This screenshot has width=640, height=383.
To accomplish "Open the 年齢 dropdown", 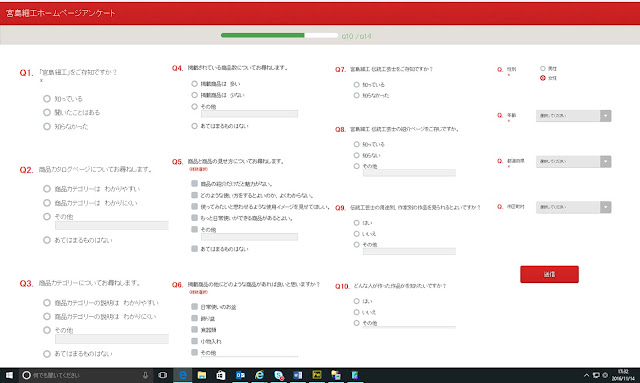I will click(x=573, y=116).
